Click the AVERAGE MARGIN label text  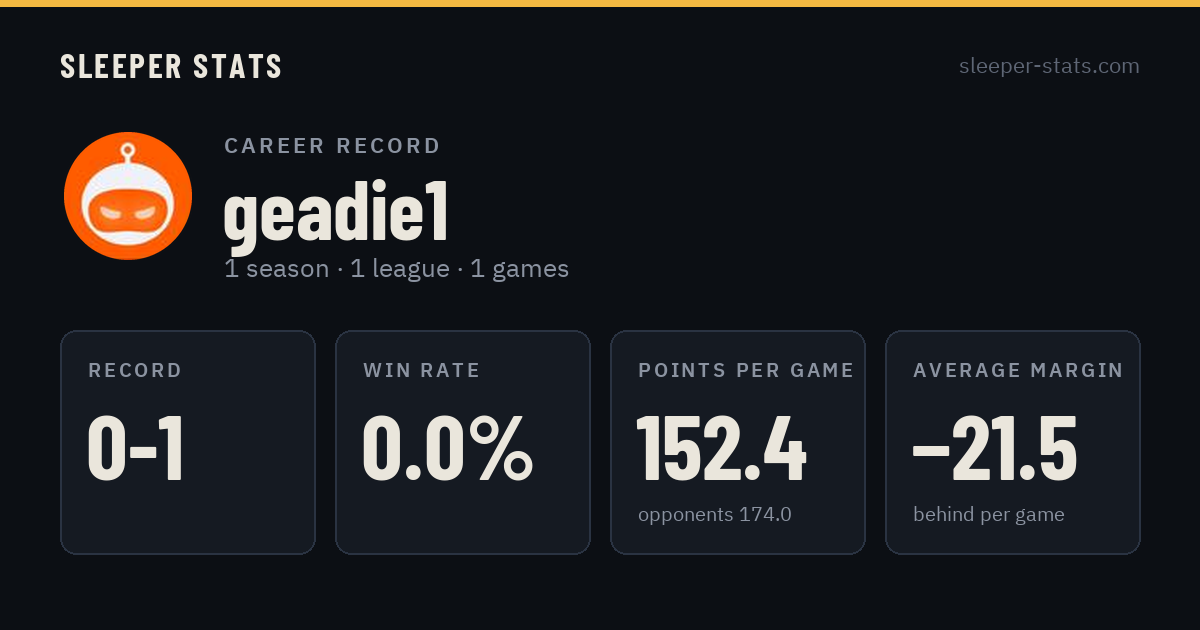[x=1018, y=371]
